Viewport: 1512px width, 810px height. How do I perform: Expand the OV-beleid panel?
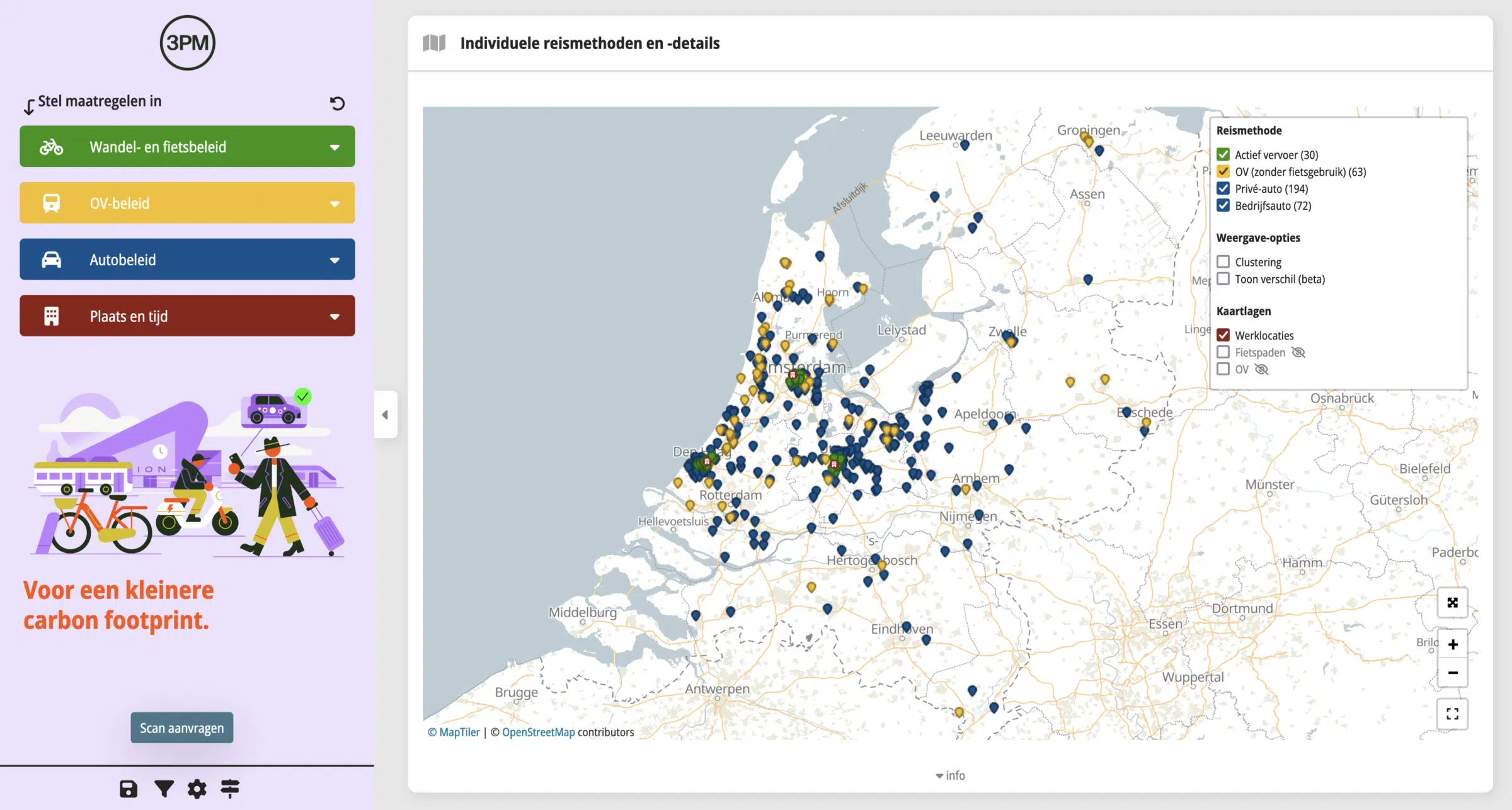pos(187,203)
